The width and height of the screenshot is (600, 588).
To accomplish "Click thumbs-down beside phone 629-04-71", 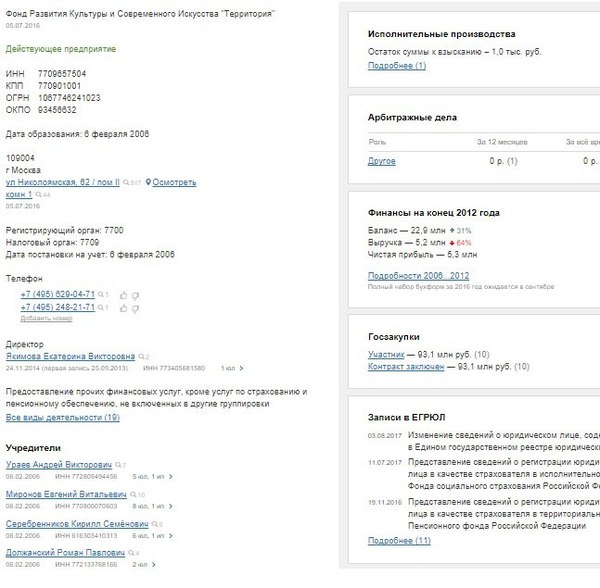I will (x=134, y=295).
